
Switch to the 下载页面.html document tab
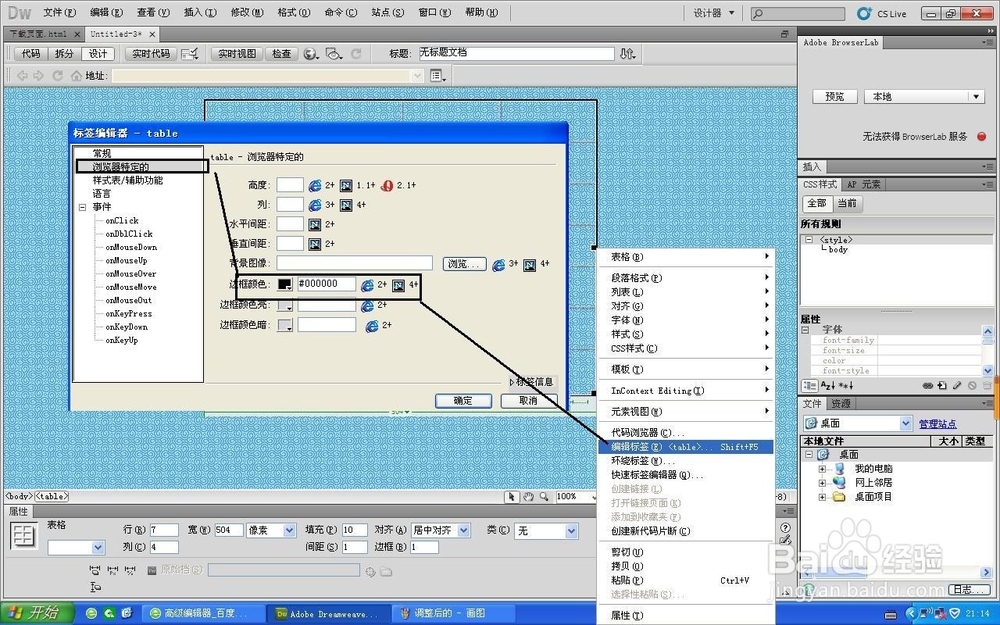click(x=43, y=34)
